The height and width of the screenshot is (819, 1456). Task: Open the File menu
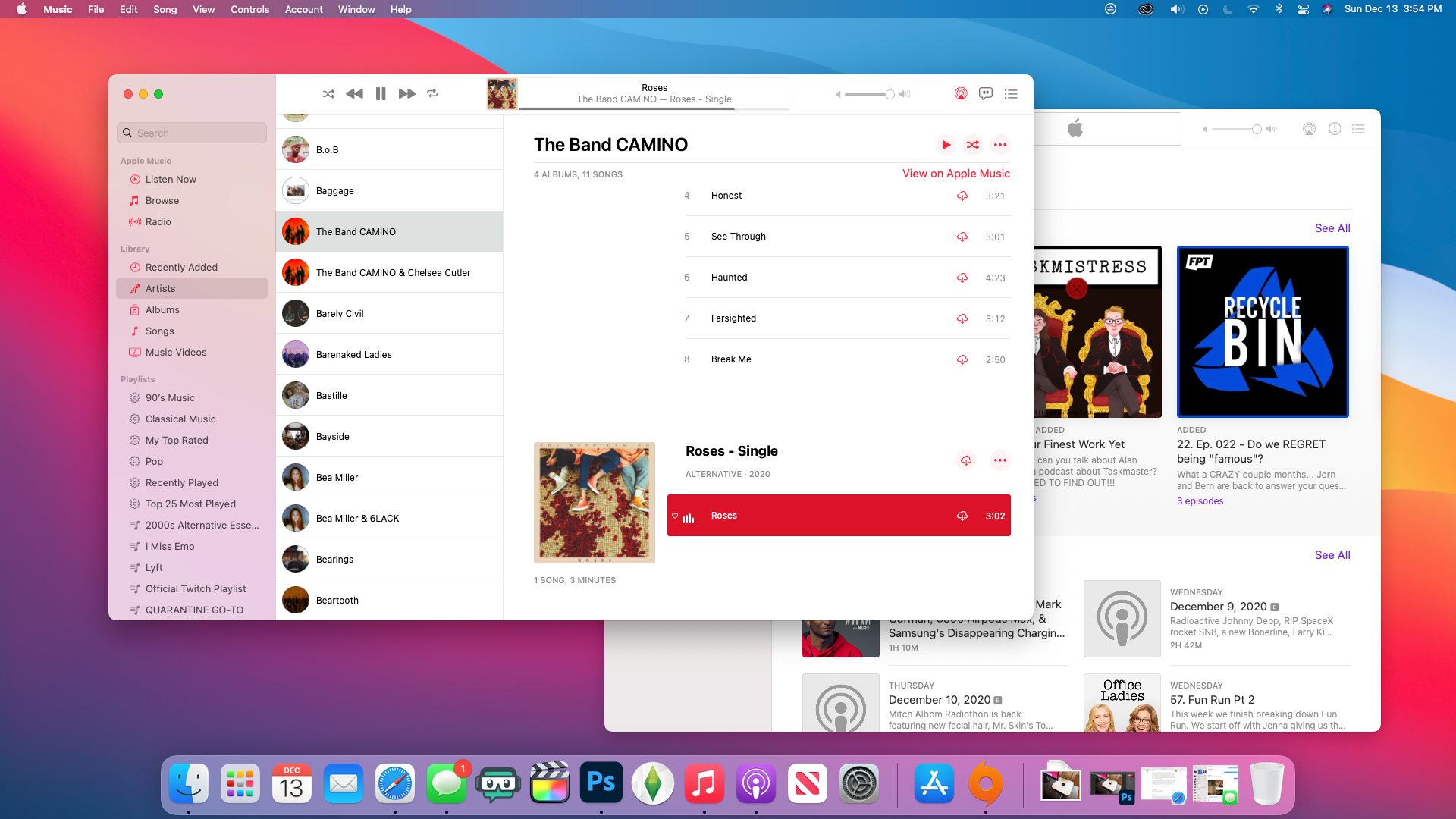click(96, 9)
